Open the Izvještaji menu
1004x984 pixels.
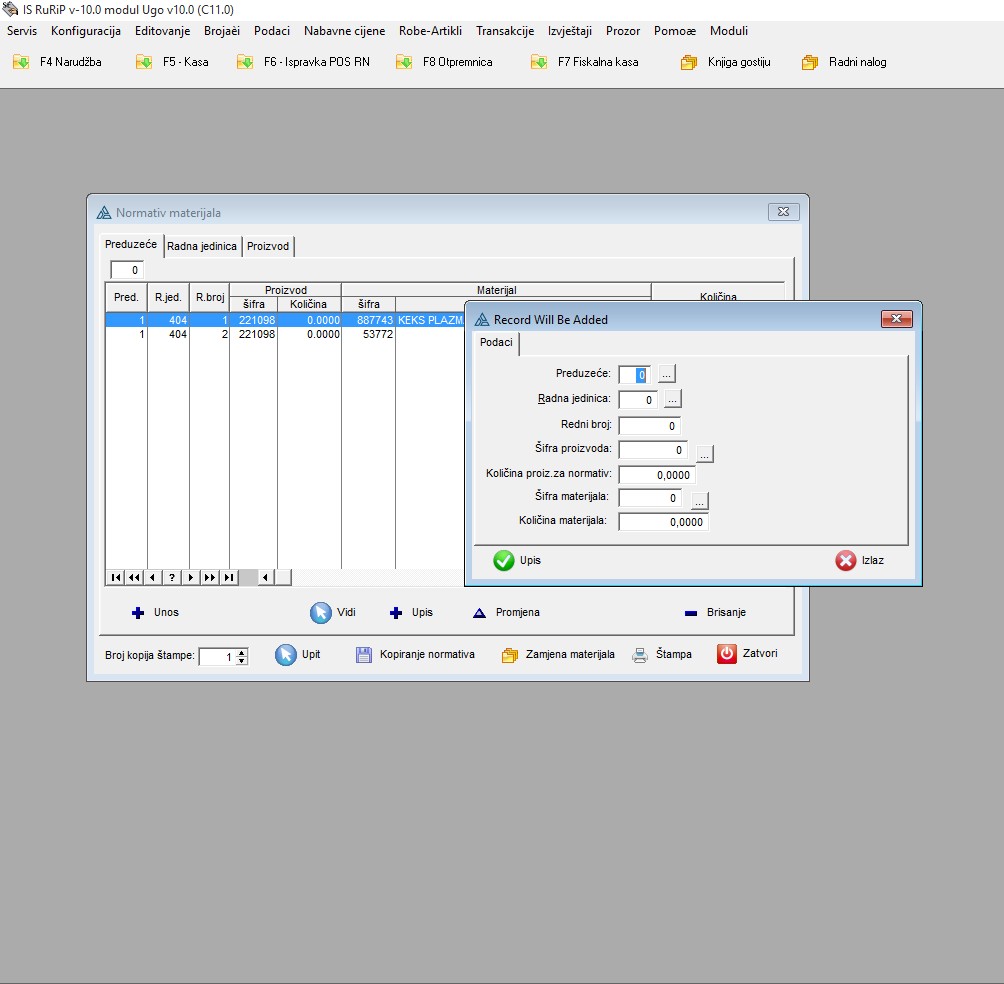click(x=570, y=31)
